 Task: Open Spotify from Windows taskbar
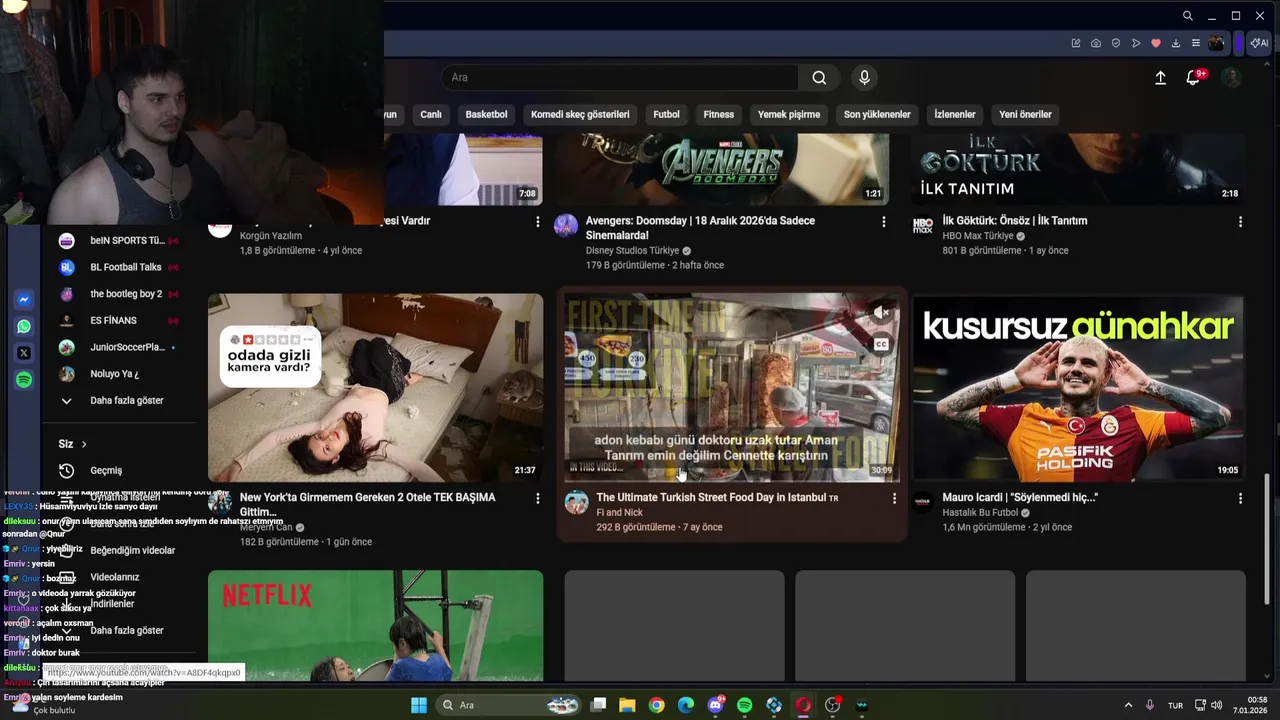coord(745,705)
